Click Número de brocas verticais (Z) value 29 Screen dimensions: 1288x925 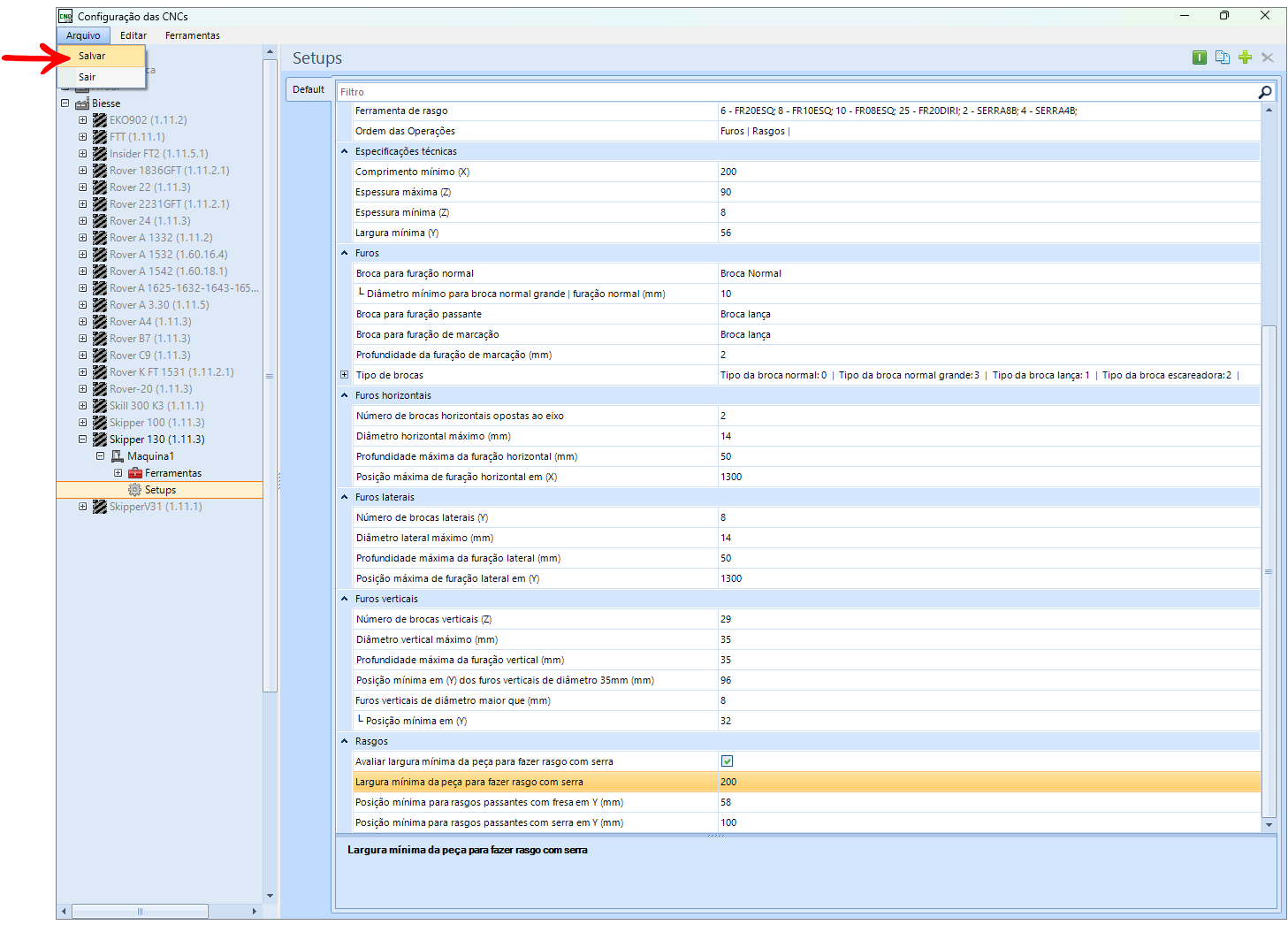pos(989,620)
